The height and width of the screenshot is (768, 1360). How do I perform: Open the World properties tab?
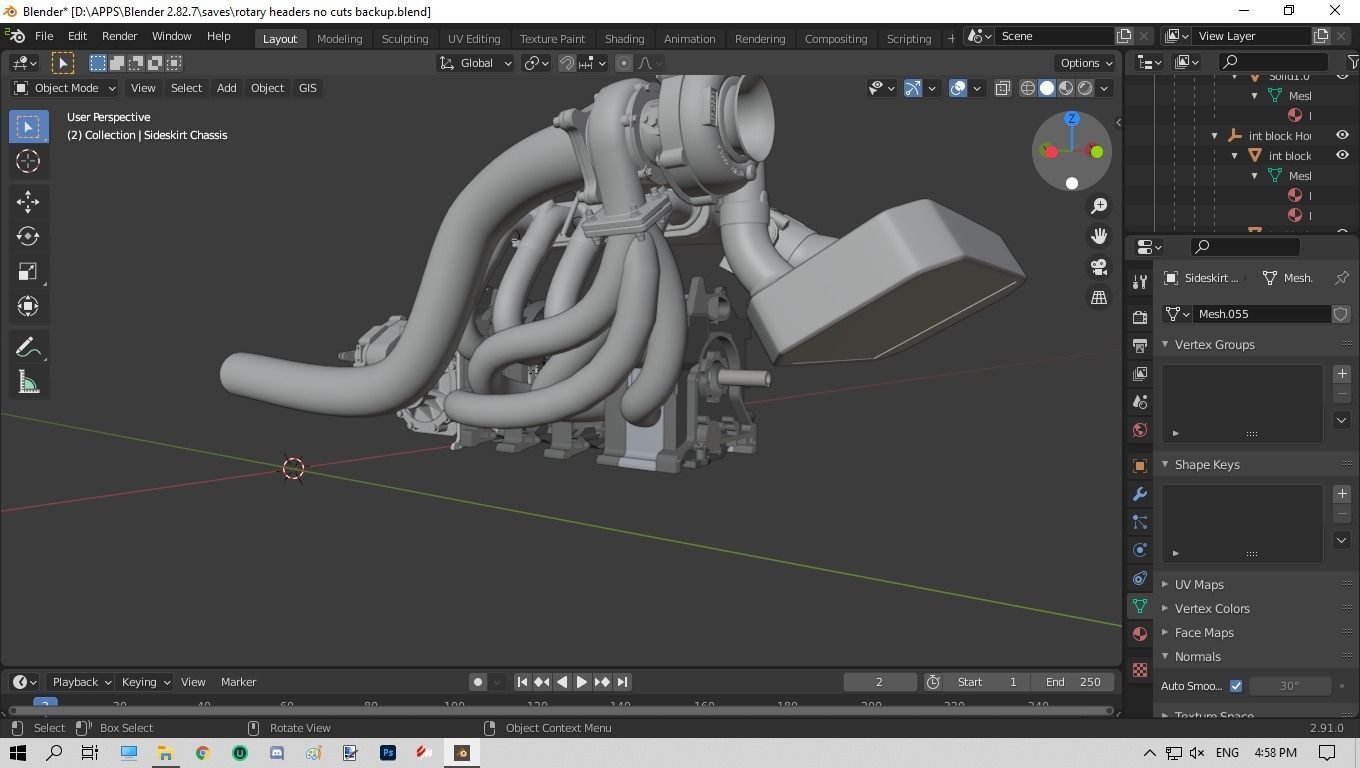tap(1140, 430)
